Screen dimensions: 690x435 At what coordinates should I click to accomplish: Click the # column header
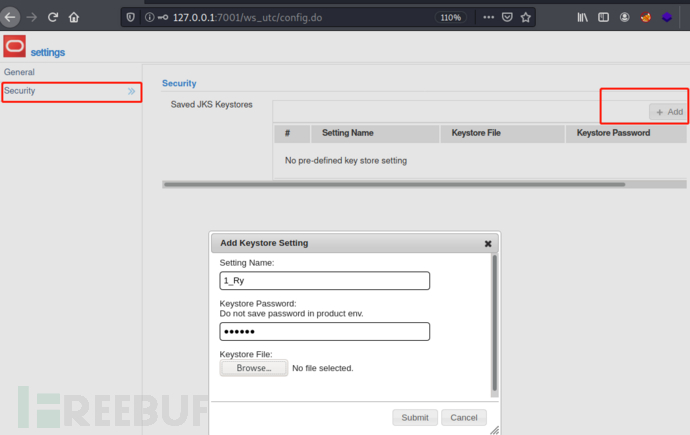pos(292,133)
